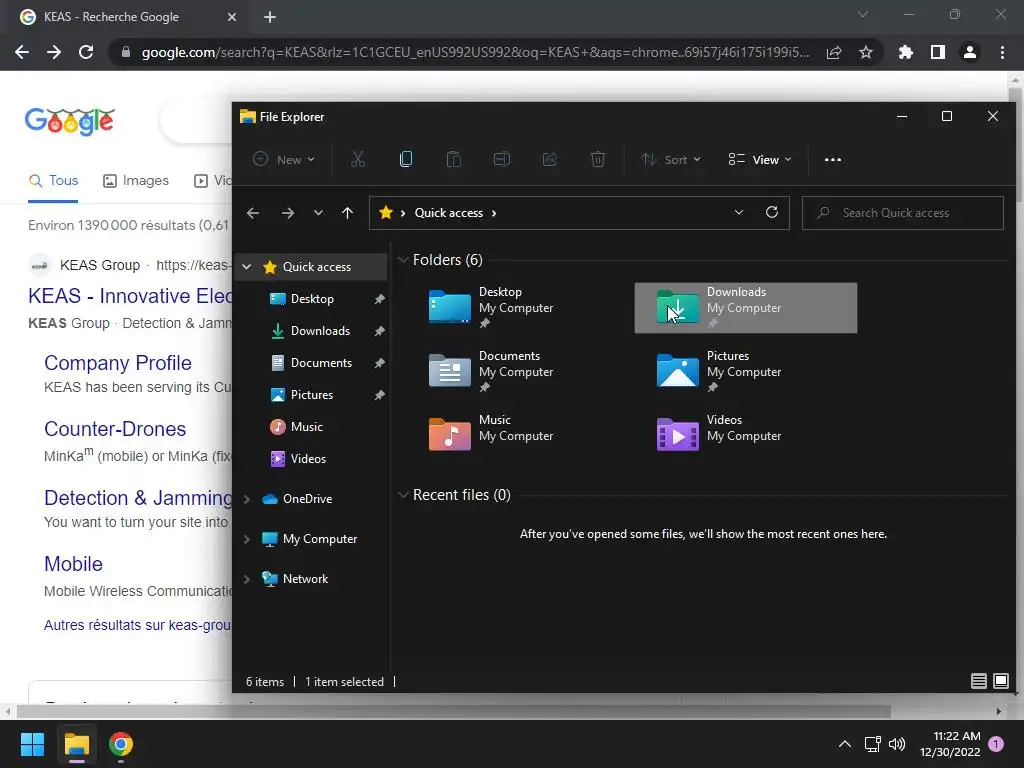The height and width of the screenshot is (768, 1024).
Task: Click pin icon beside Downloads in sidebar
Action: coord(379,331)
